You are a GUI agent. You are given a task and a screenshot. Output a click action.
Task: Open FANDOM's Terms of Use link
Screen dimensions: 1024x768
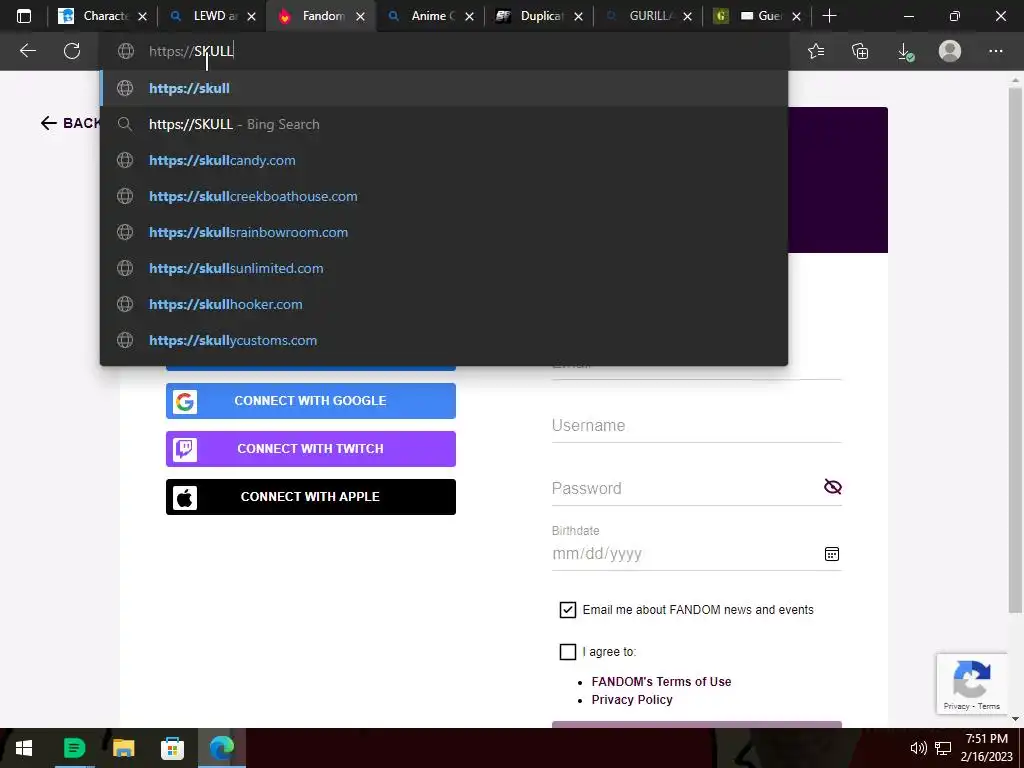(661, 682)
